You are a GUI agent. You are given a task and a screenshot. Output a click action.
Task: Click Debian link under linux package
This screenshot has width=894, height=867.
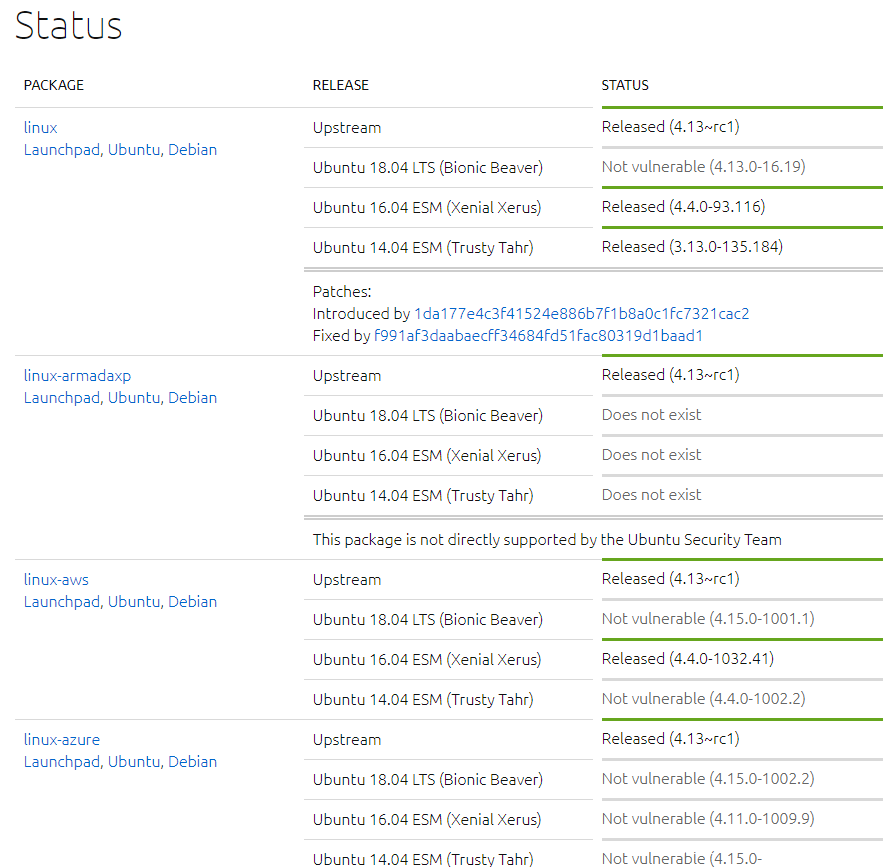[192, 150]
